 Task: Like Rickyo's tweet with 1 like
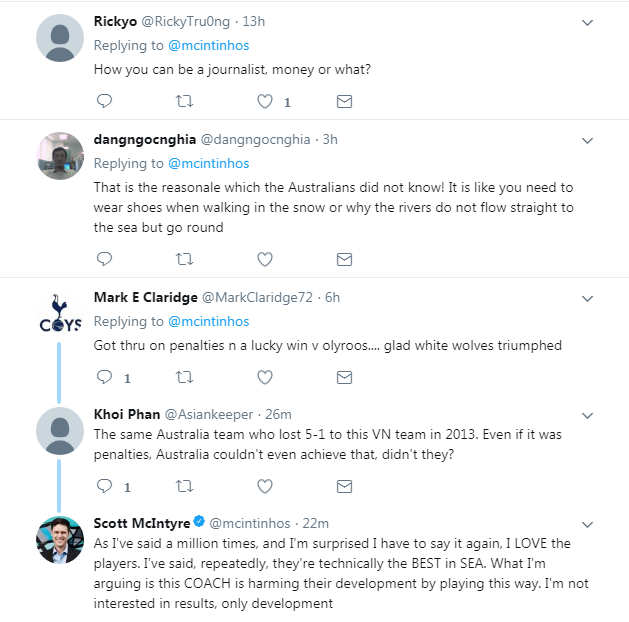coord(265,101)
